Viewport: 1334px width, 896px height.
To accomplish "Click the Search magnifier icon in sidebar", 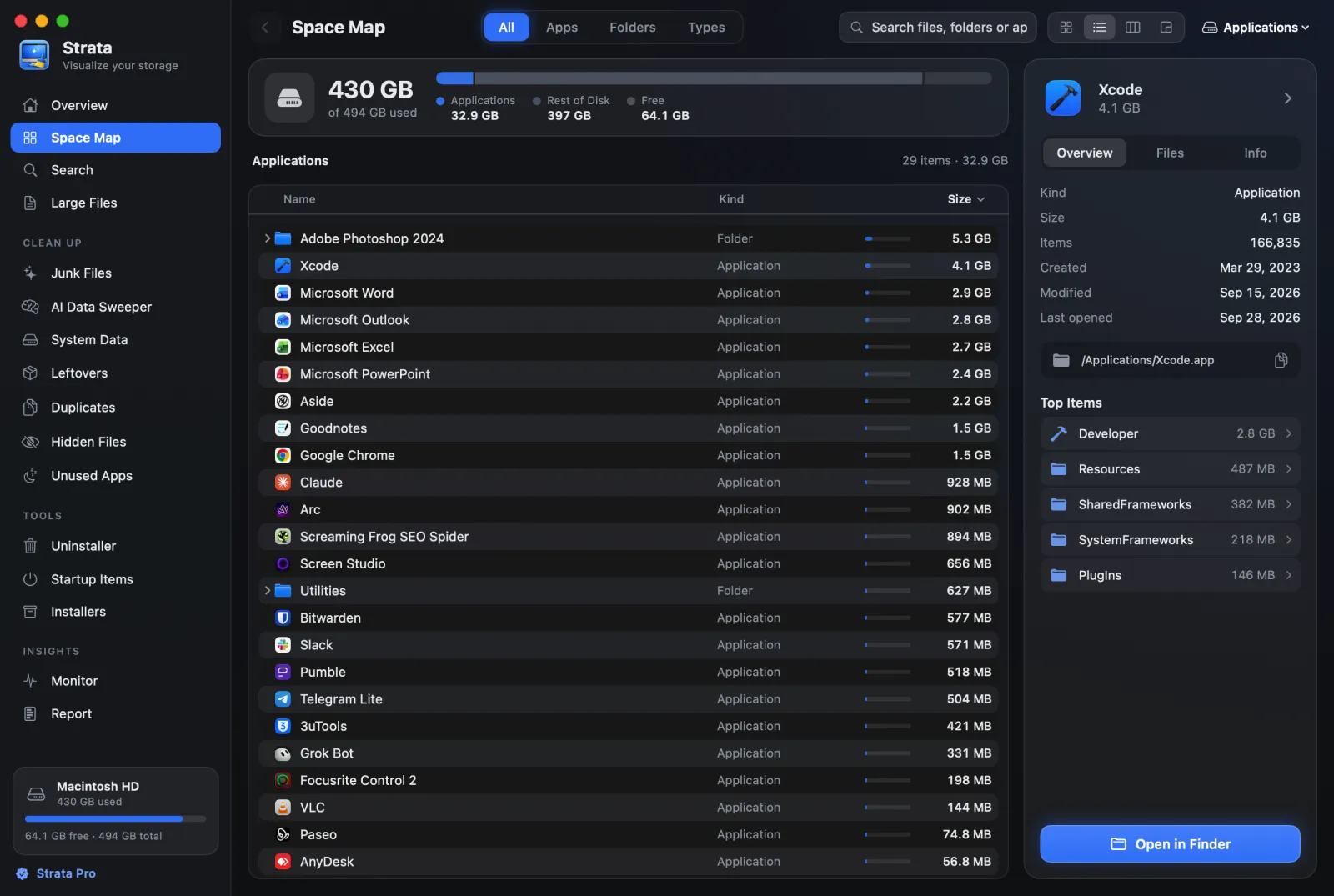I will (30, 170).
